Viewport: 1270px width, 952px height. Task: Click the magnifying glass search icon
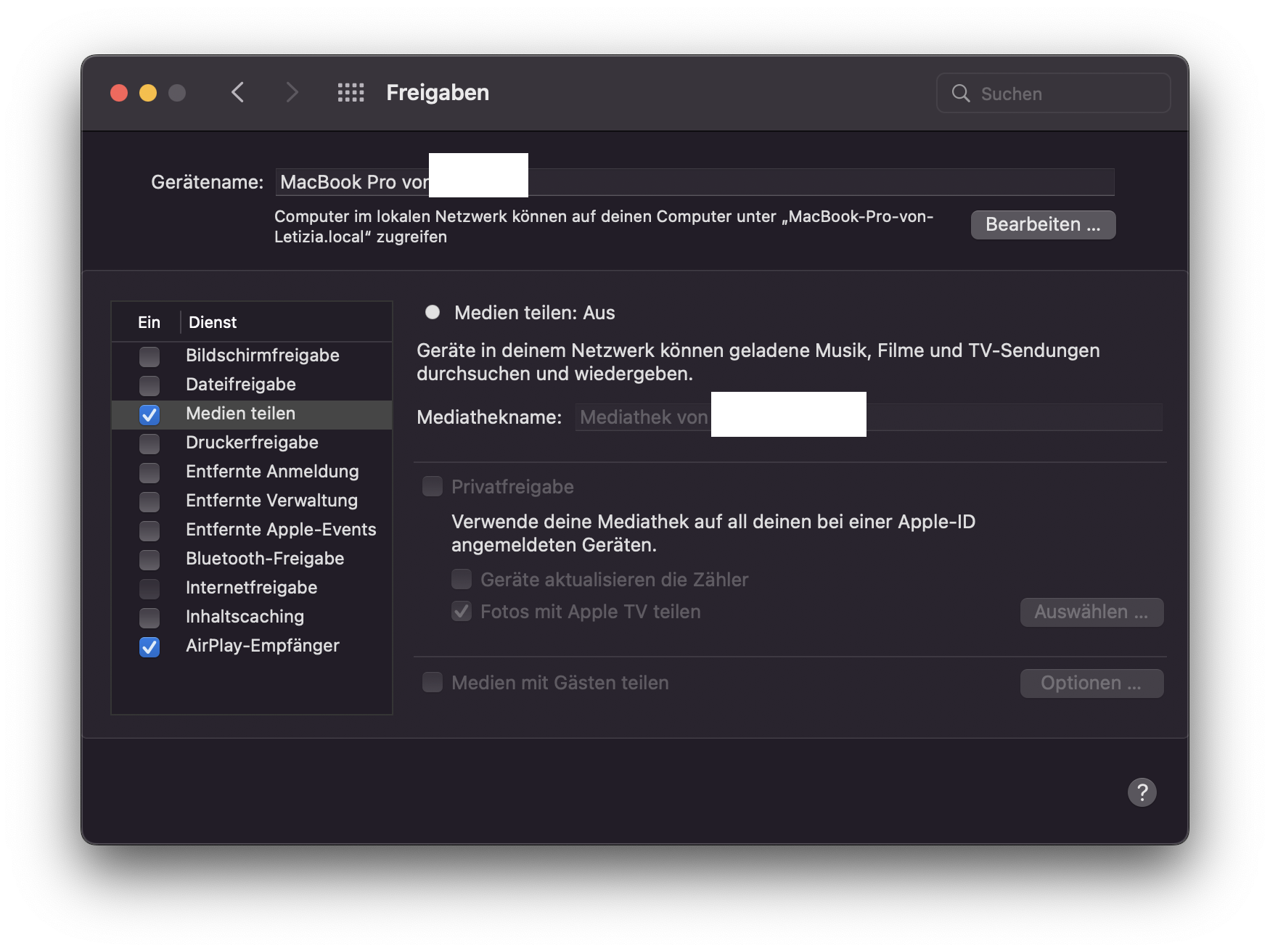pyautogui.click(x=961, y=94)
